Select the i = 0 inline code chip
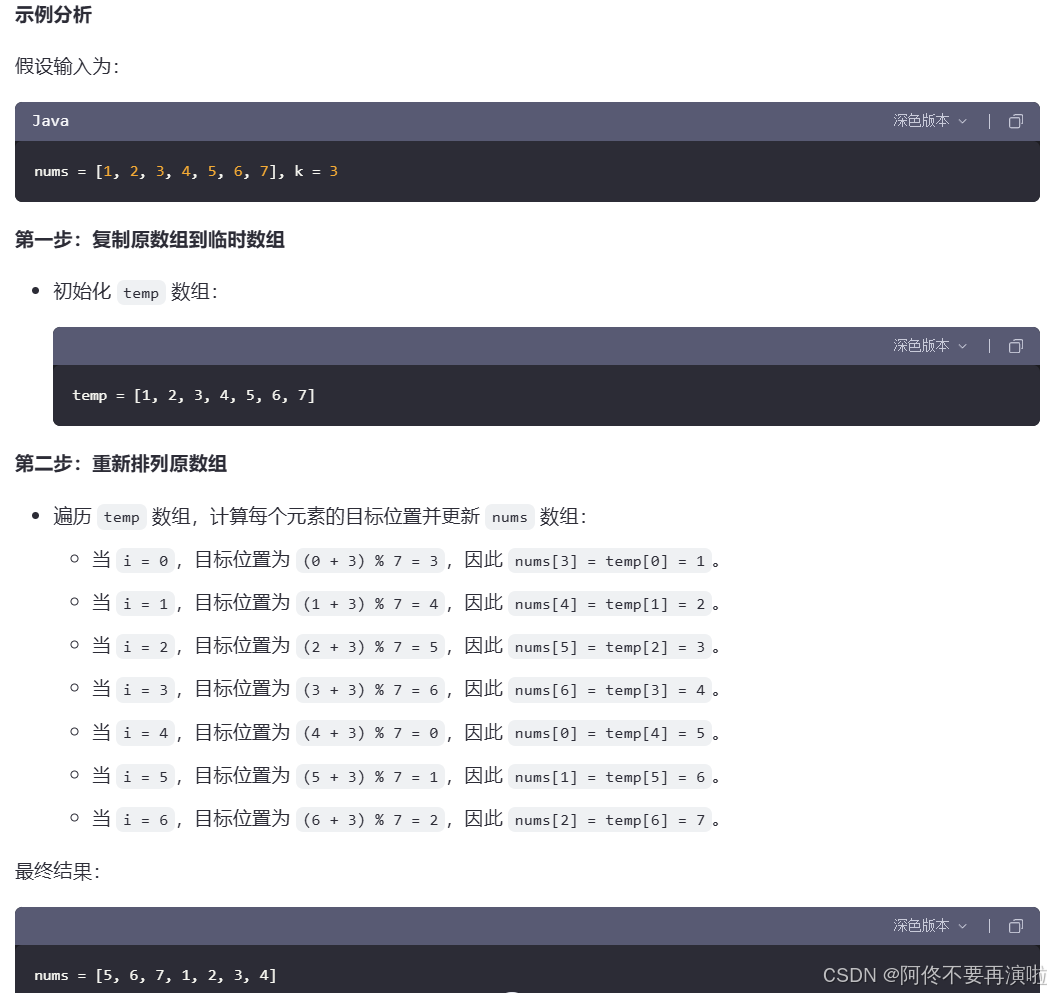Image resolution: width=1051 pixels, height=993 pixels. (x=146, y=560)
